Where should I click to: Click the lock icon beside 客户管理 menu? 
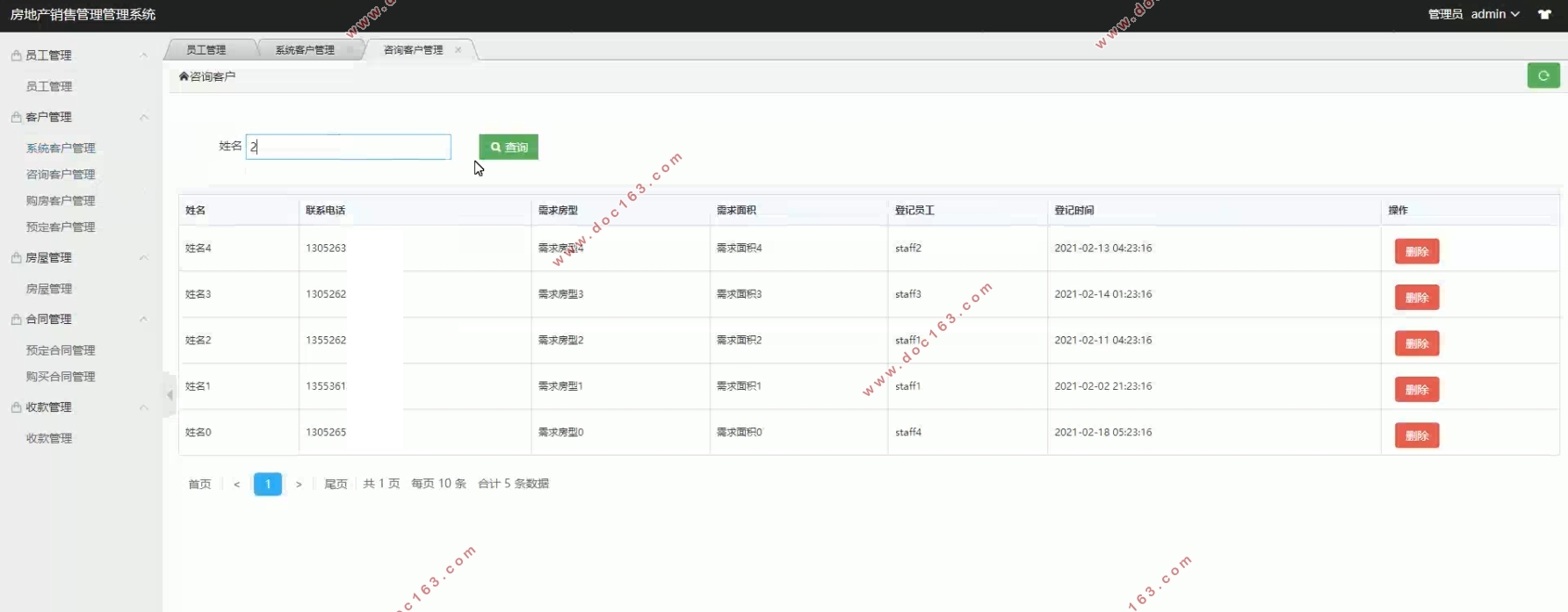16,117
